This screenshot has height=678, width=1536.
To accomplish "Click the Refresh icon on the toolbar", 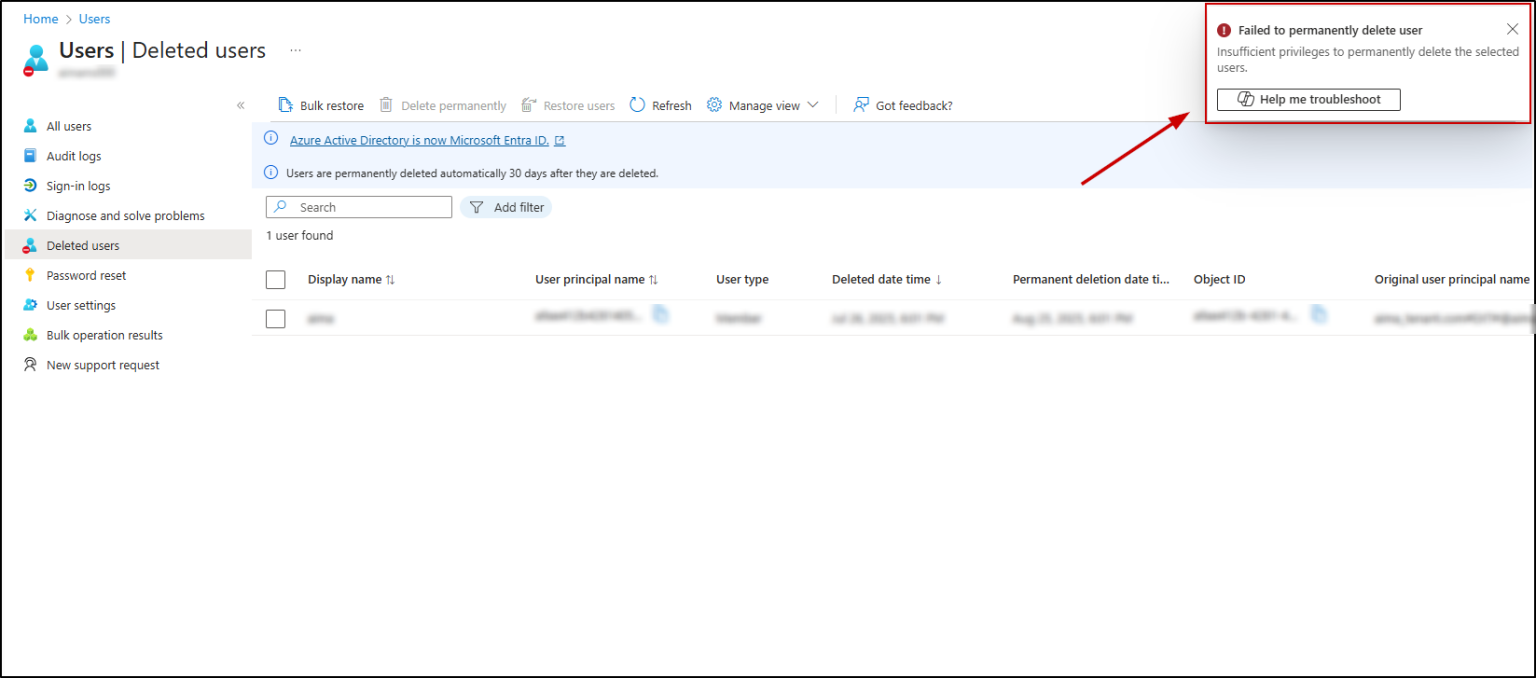I will tap(637, 104).
